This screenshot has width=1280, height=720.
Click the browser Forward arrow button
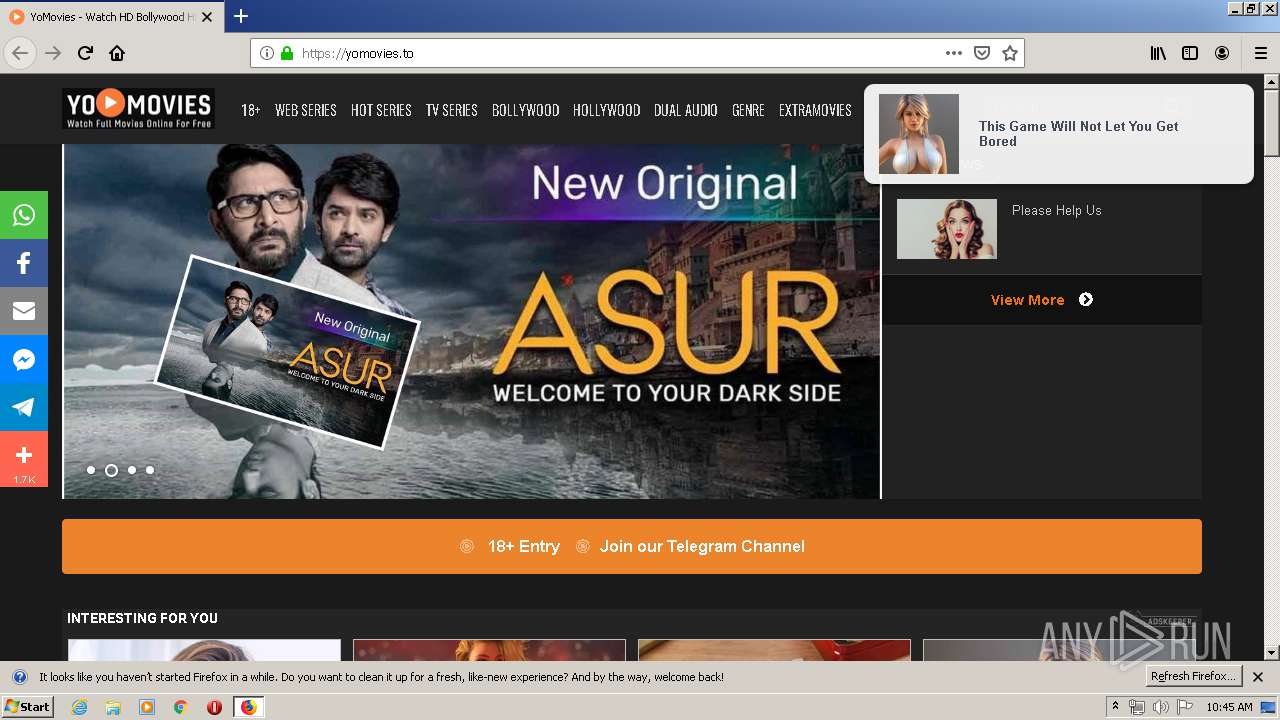(54, 53)
